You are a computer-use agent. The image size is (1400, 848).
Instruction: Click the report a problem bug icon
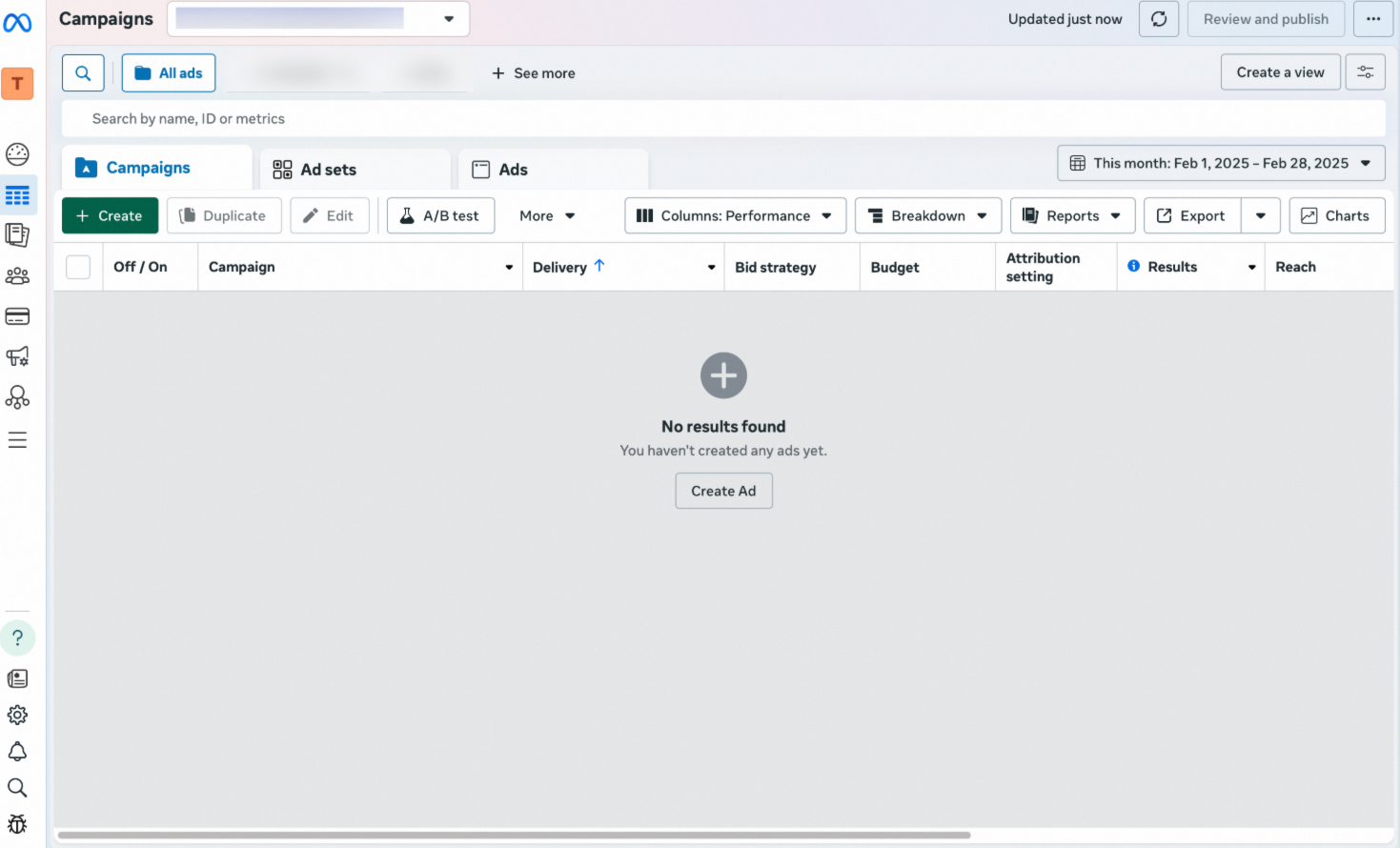coord(17,824)
